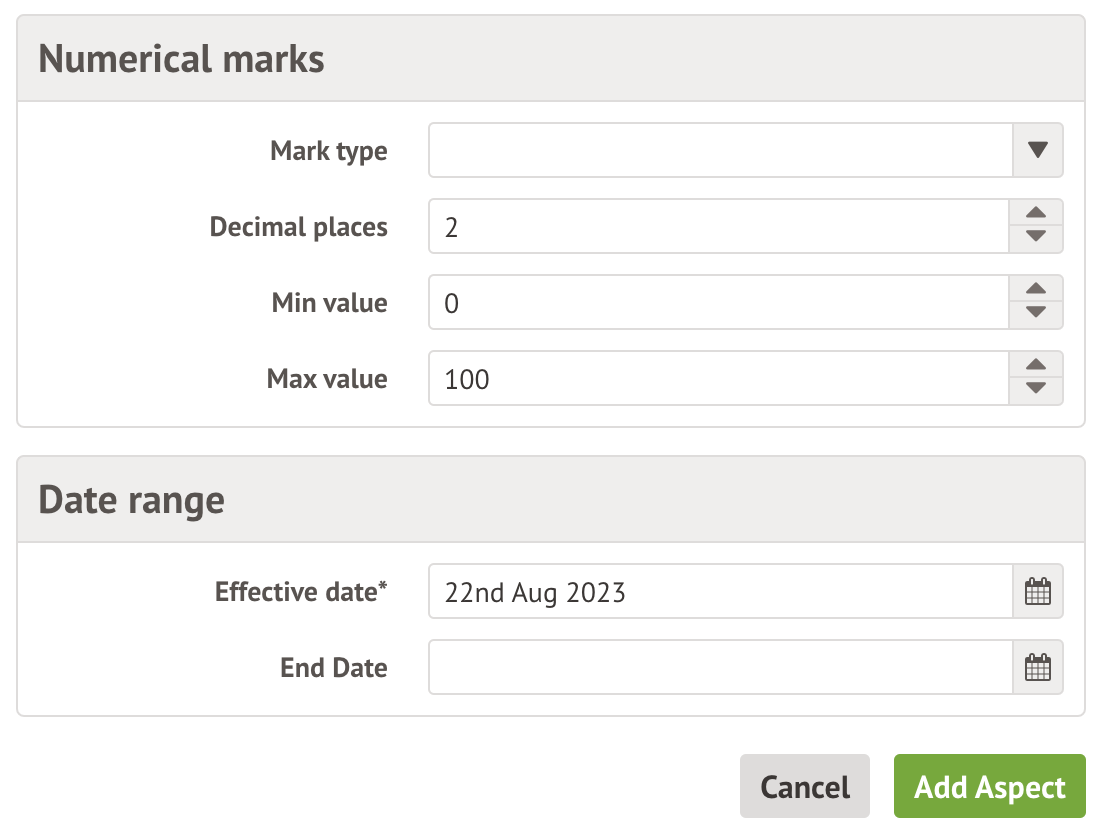Focus the Decimal places input field

(x=718, y=226)
